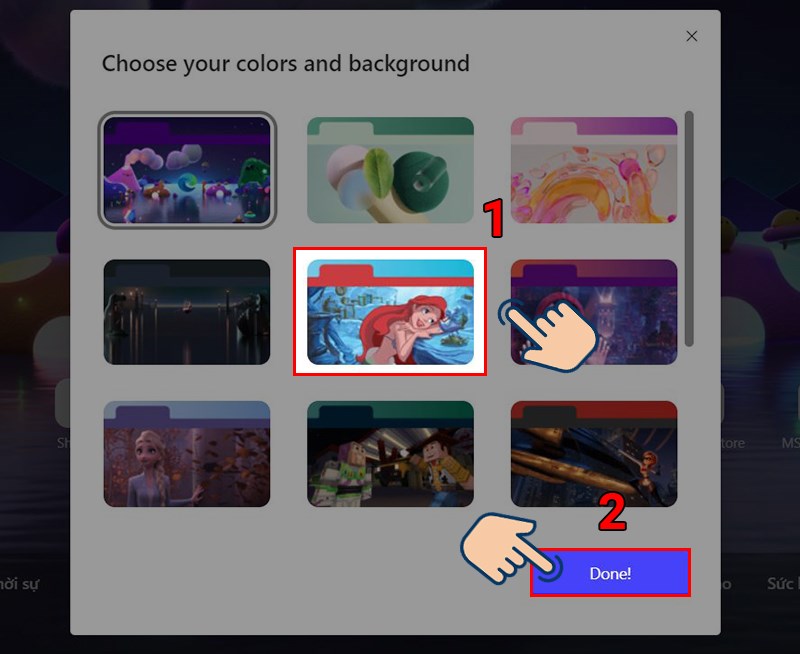This screenshot has width=800, height=654.
Task: Choose the Little Mermaid Ariel theme
Action: click(x=390, y=312)
